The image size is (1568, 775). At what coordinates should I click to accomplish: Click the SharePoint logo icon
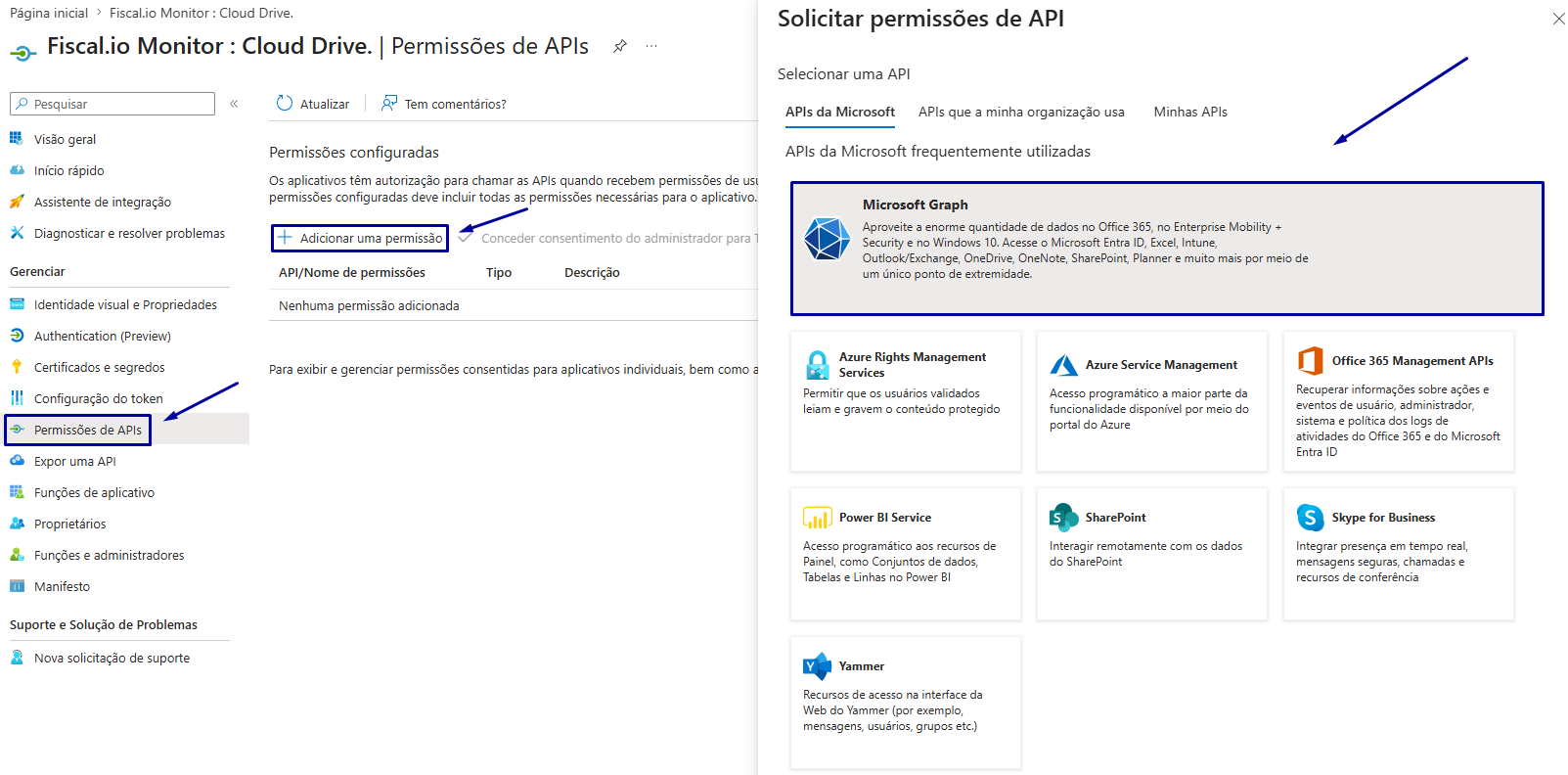click(1063, 518)
